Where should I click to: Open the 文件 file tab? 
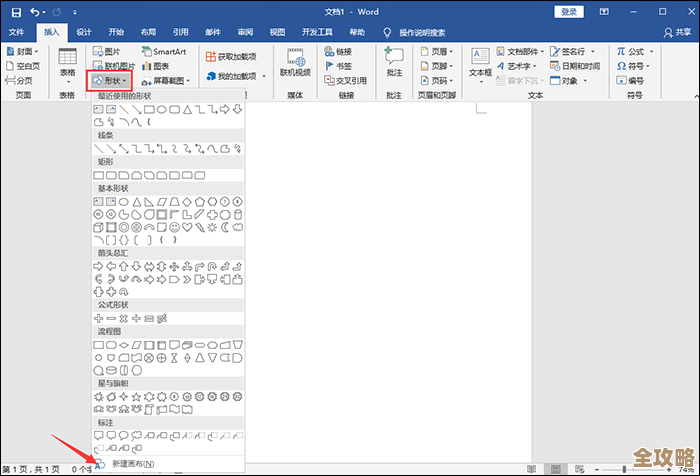pos(17,32)
